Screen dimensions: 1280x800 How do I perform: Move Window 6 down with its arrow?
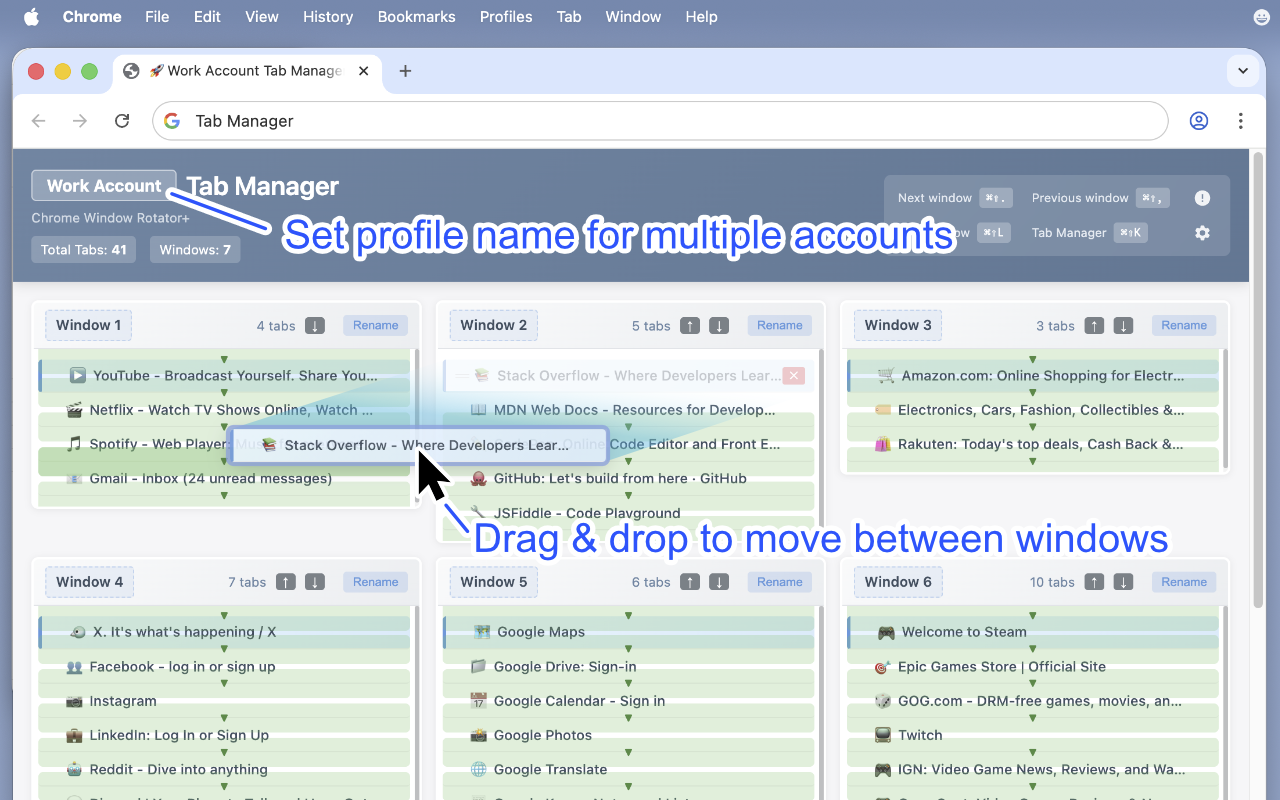(1124, 582)
